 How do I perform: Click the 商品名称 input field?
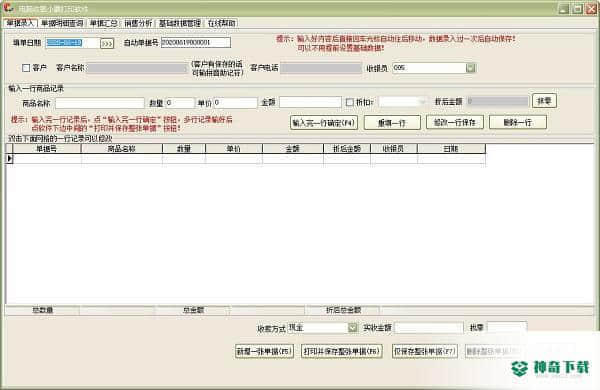(x=100, y=103)
